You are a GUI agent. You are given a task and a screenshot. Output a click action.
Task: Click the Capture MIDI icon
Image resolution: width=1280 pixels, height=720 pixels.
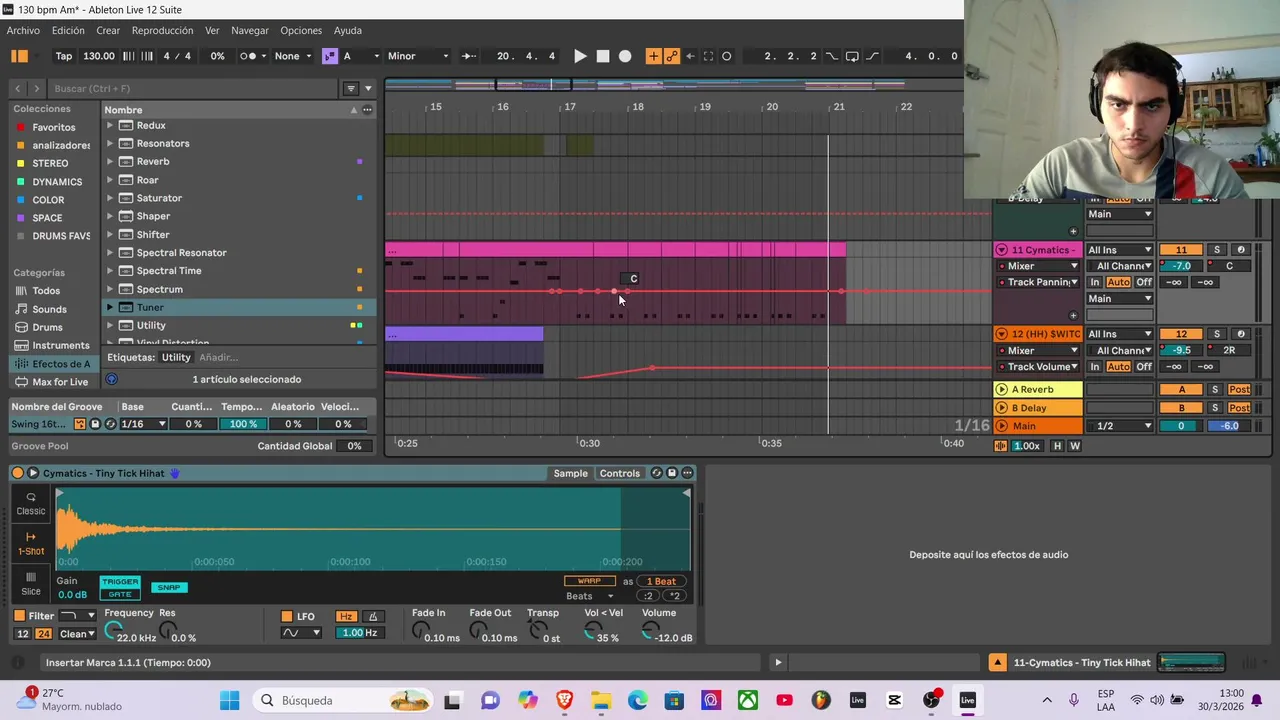pos(708,56)
